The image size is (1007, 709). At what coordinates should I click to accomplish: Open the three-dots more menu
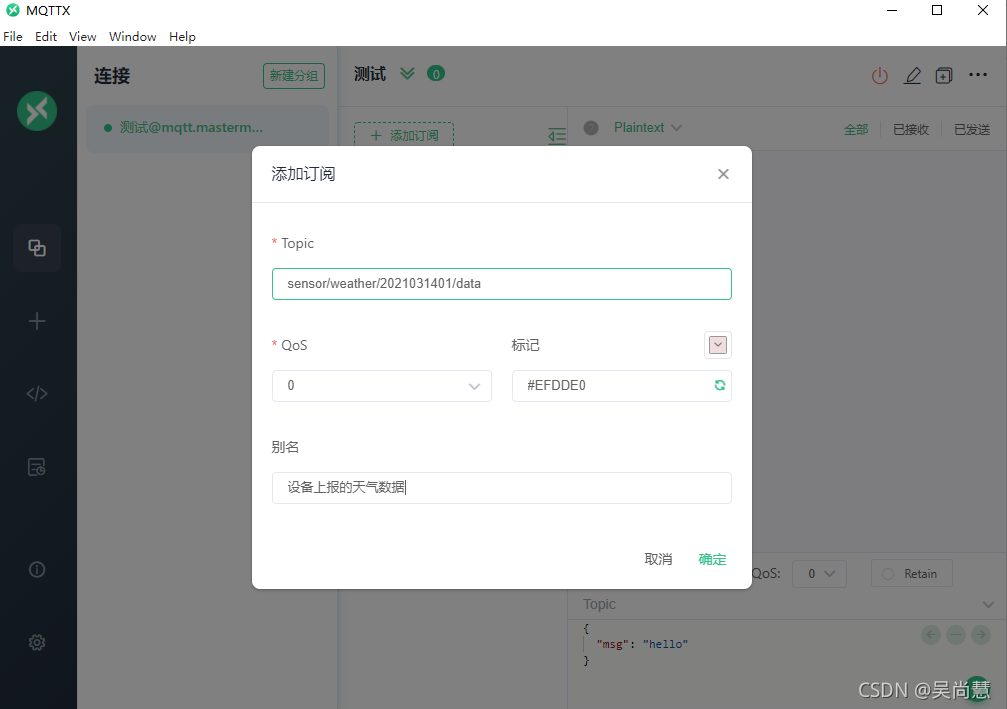978,74
